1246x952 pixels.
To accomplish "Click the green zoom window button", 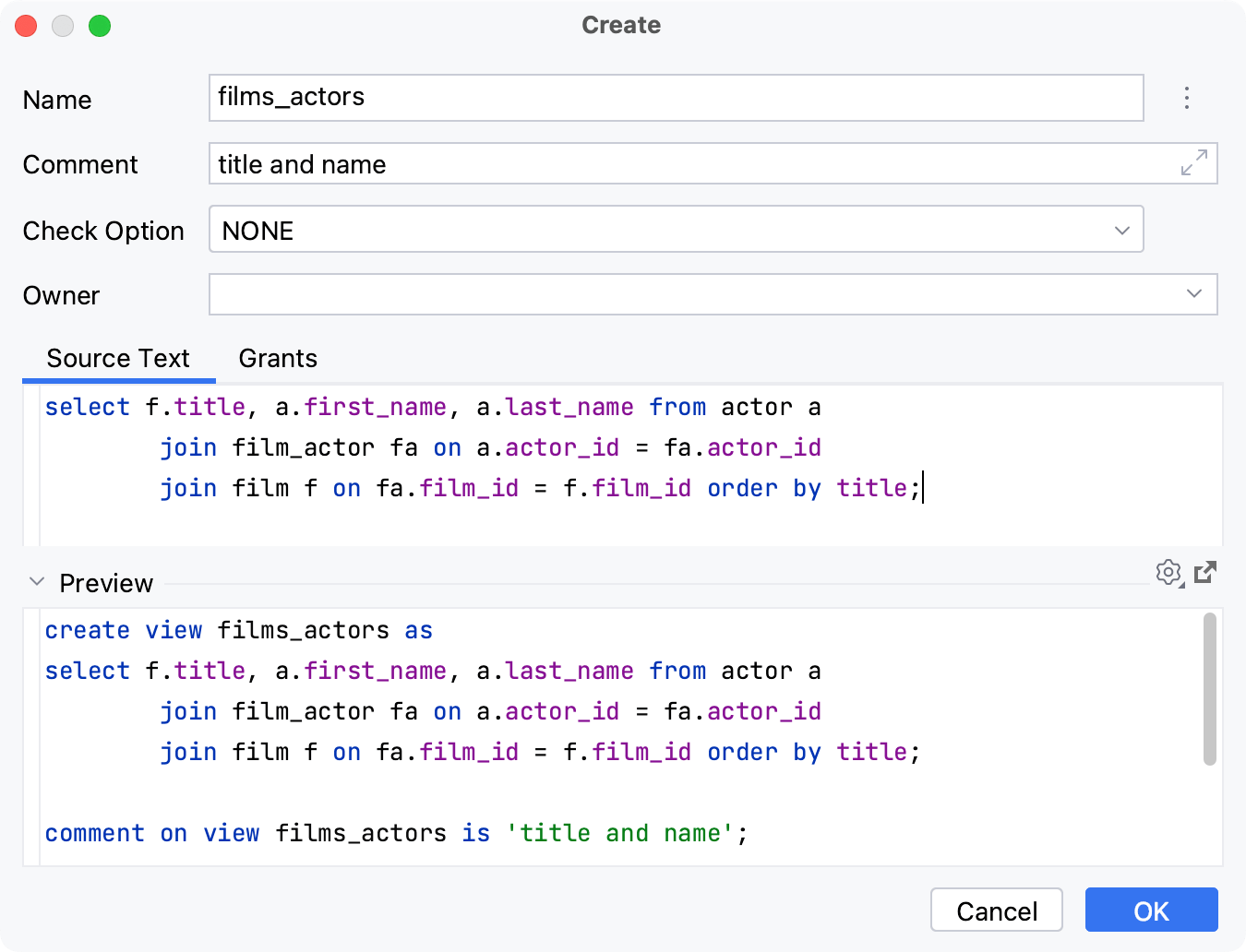I will (x=100, y=26).
